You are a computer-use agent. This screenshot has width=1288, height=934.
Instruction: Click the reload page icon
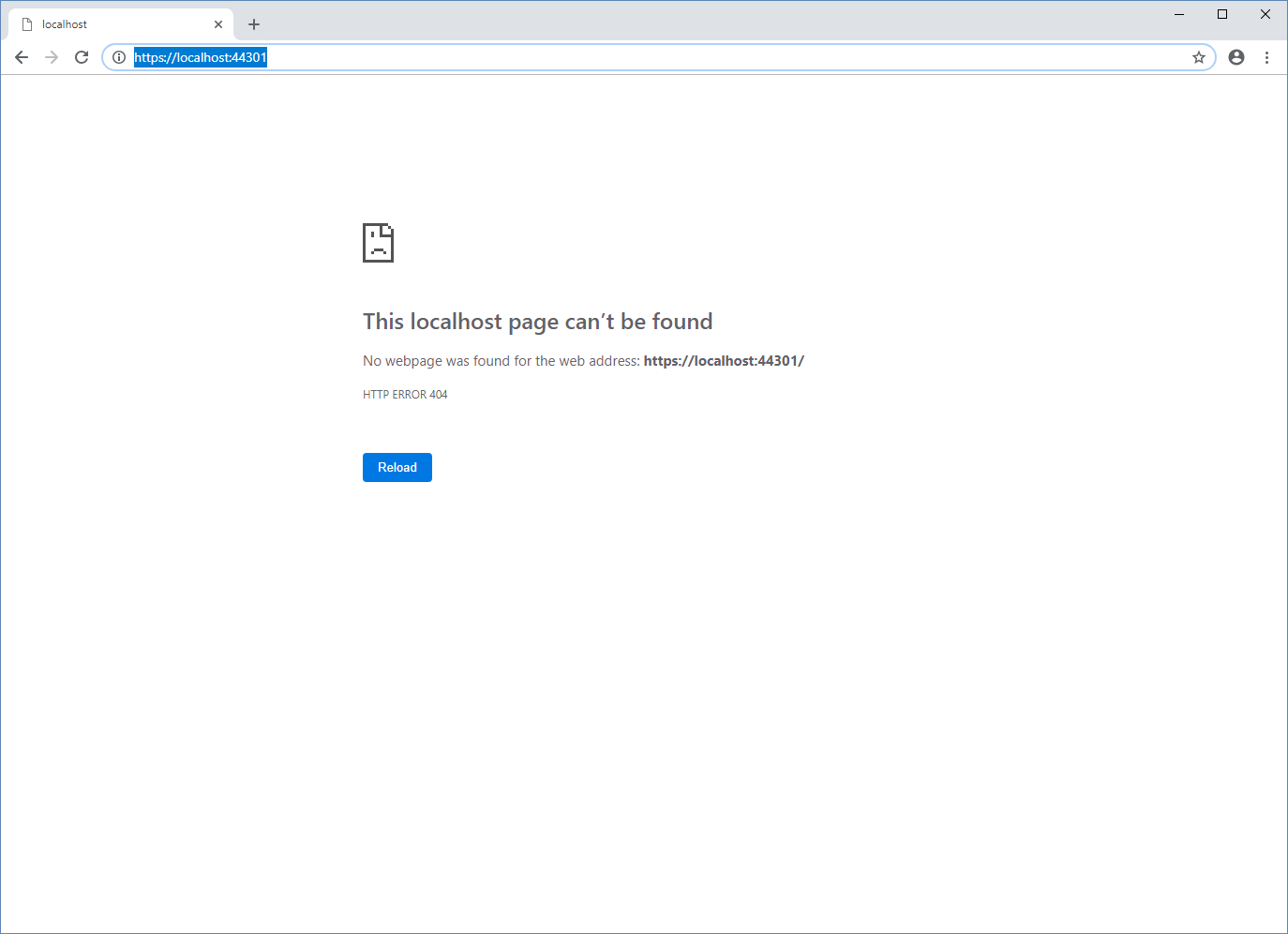coord(82,57)
